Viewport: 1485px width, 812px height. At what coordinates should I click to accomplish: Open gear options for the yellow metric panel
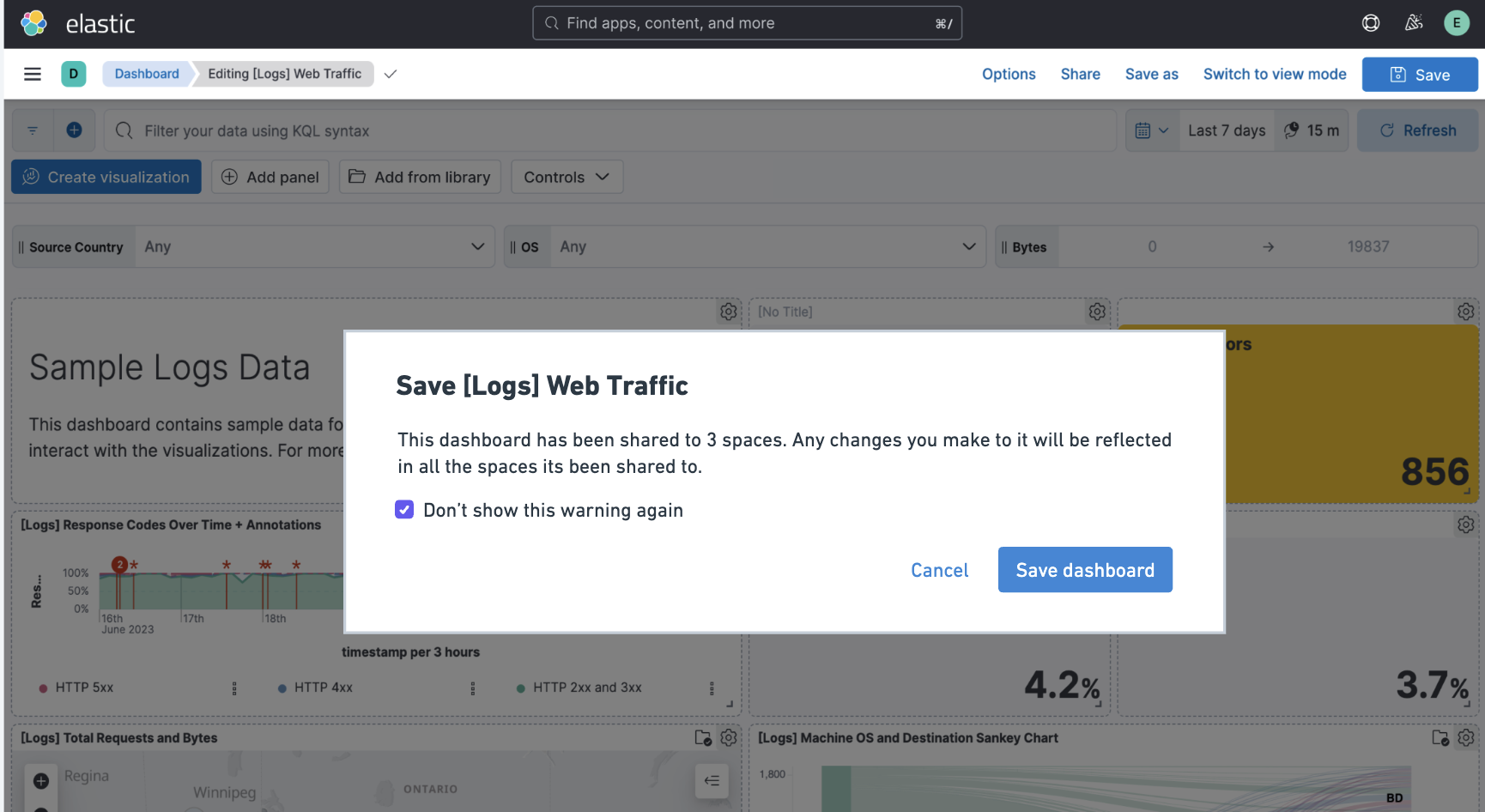click(x=1466, y=312)
